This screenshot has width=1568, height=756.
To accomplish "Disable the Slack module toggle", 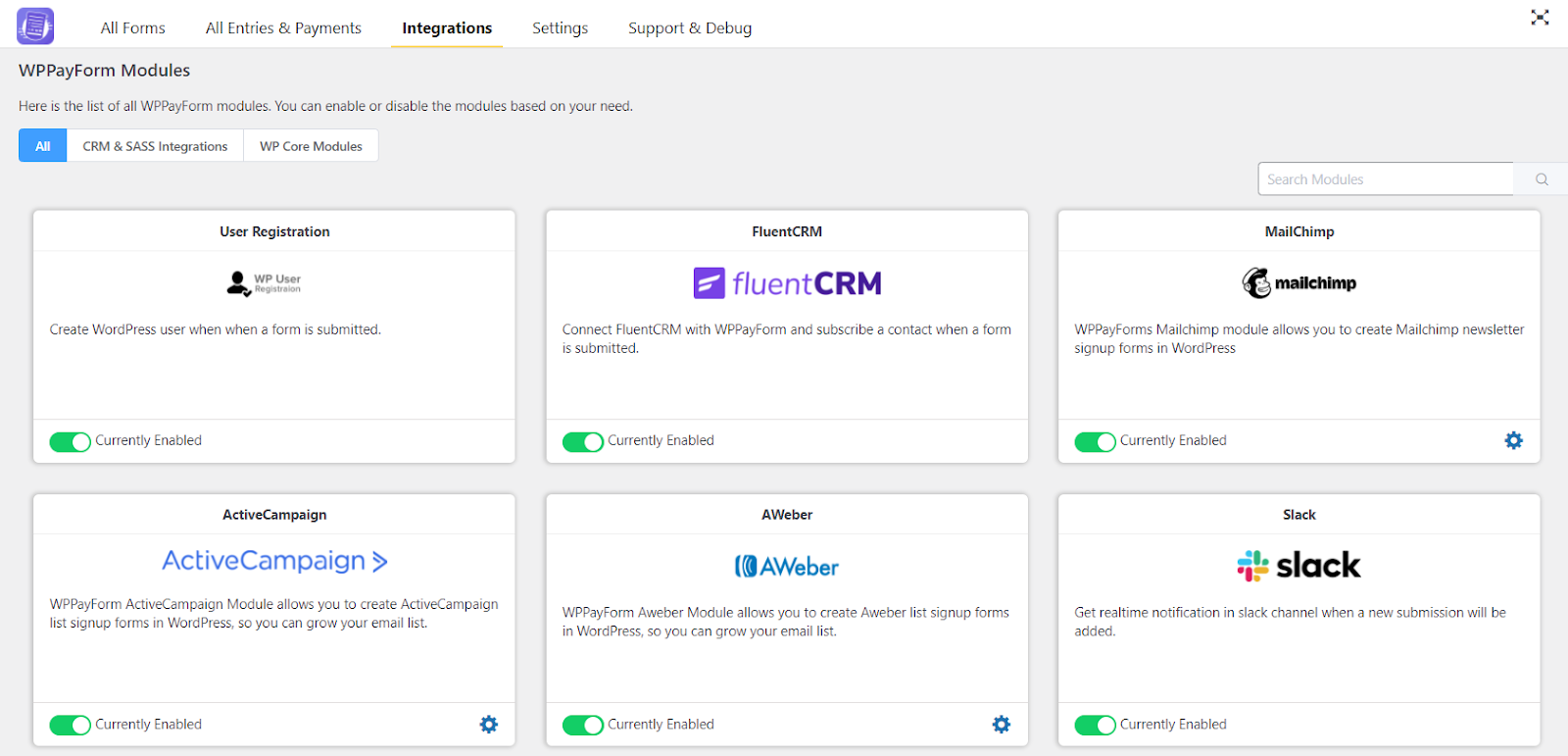I will tap(1096, 726).
